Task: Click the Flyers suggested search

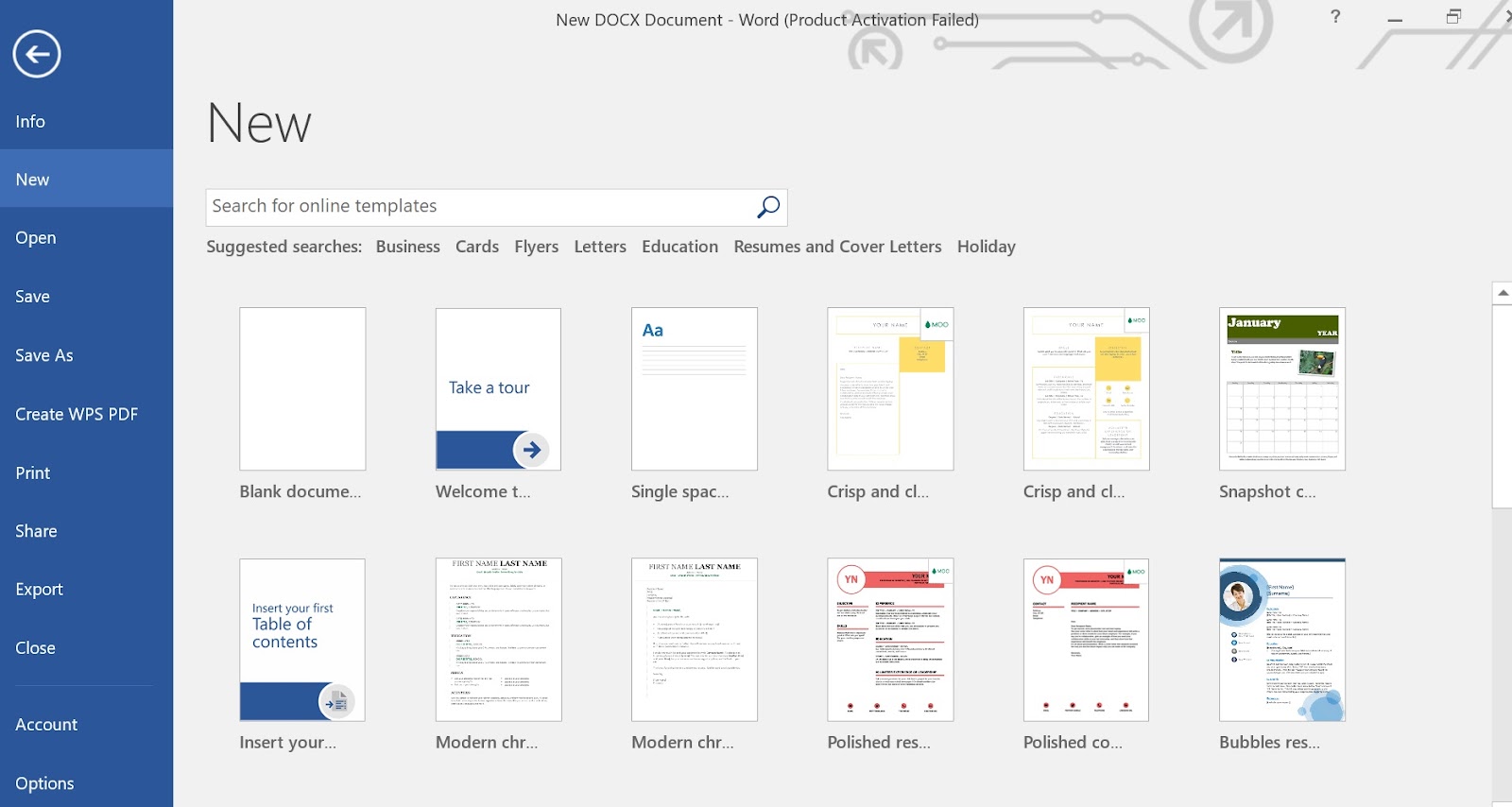Action: tap(537, 247)
